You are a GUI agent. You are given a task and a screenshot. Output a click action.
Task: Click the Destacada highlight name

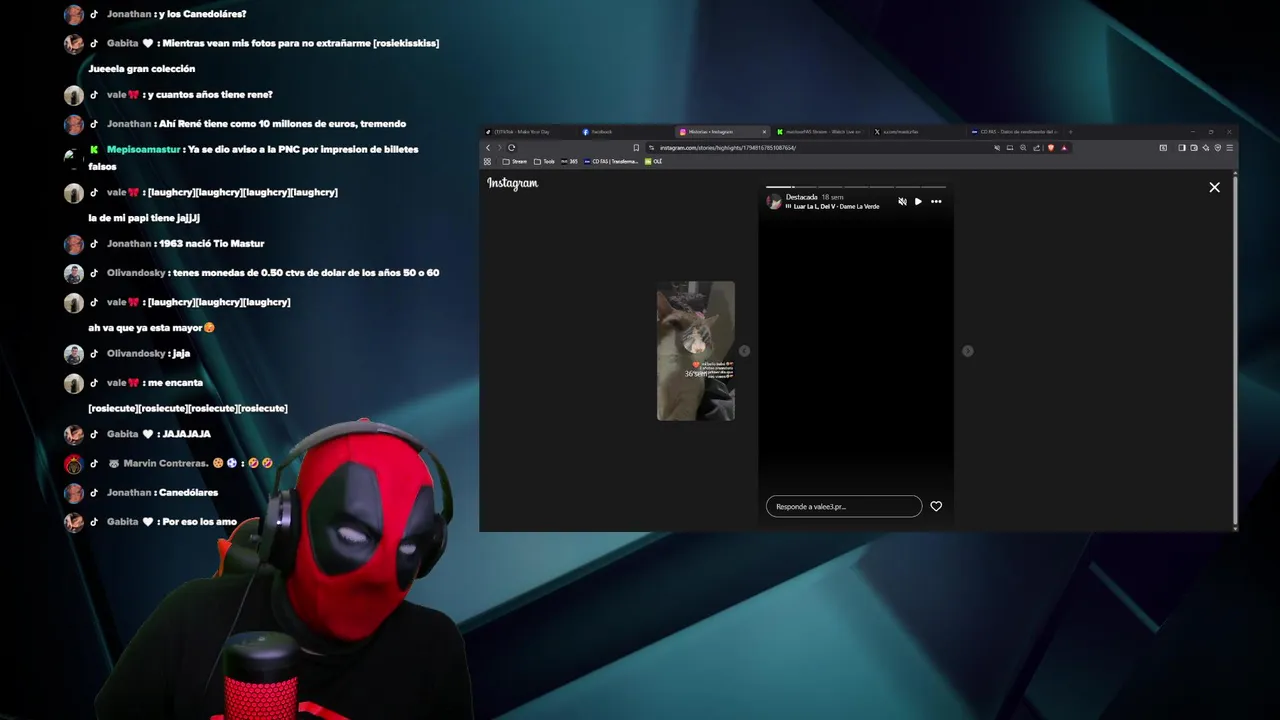pos(802,197)
